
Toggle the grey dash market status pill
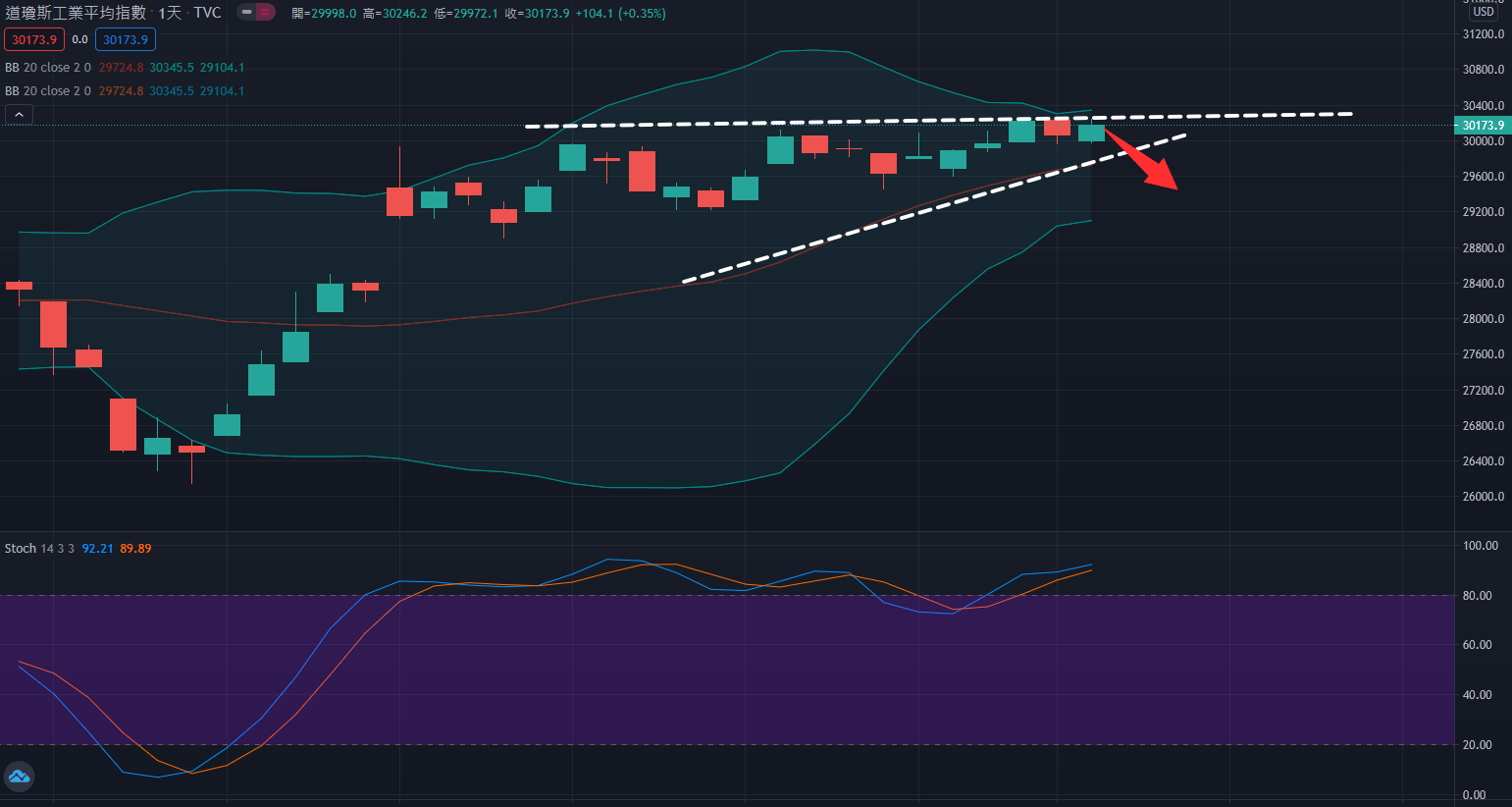[246, 13]
